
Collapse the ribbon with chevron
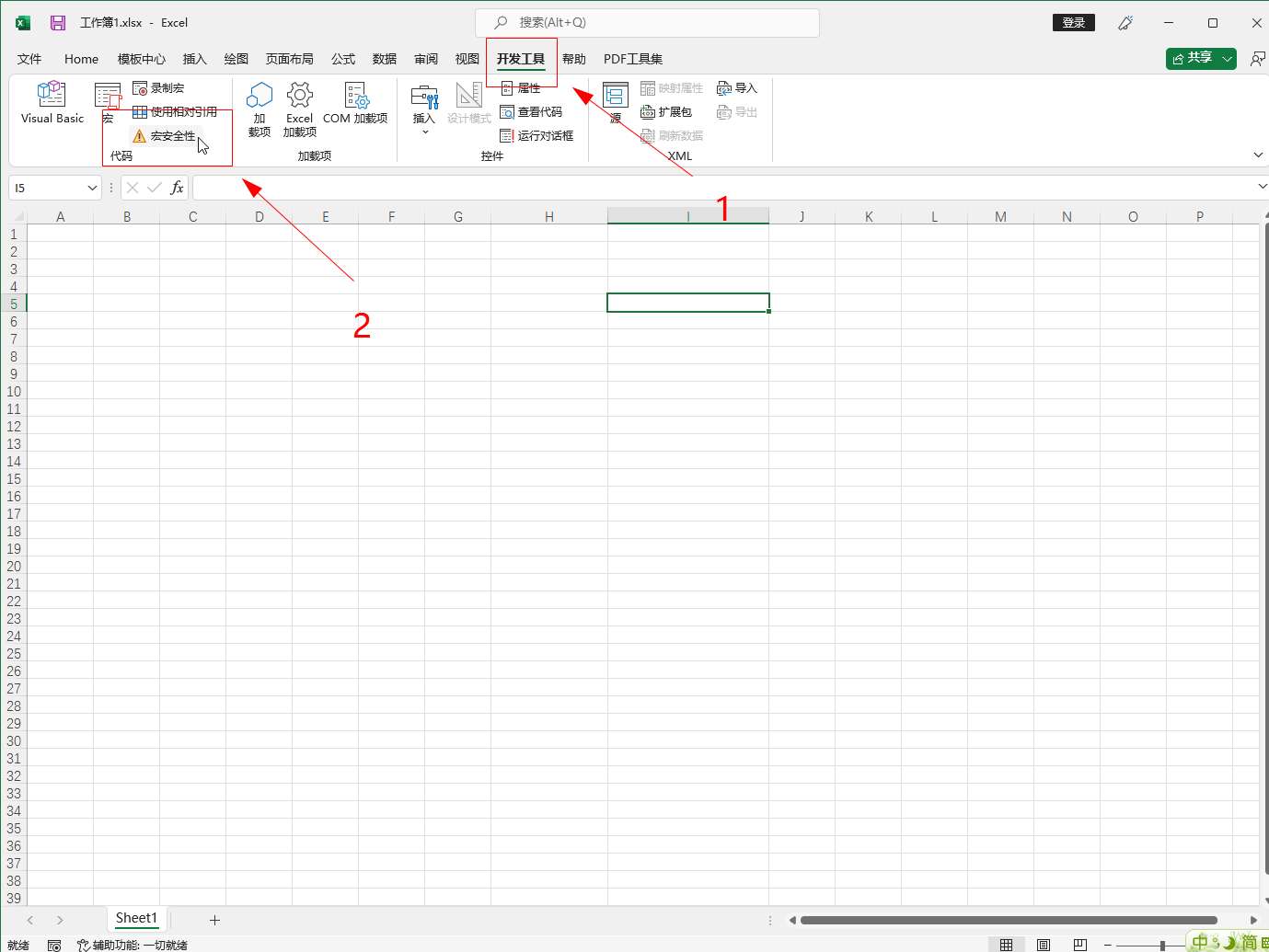[x=1258, y=155]
